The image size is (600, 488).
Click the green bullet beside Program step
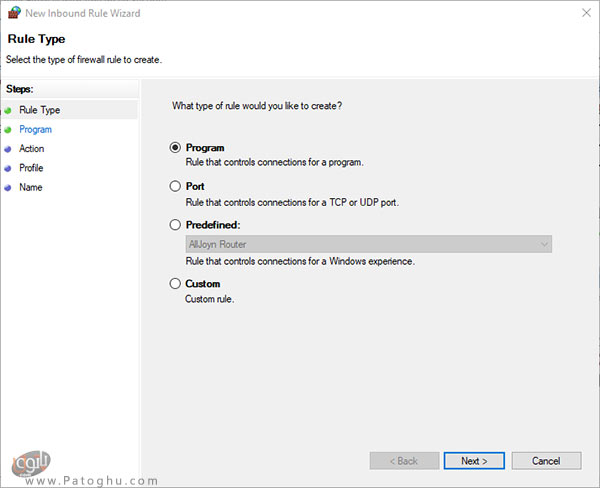[8, 130]
